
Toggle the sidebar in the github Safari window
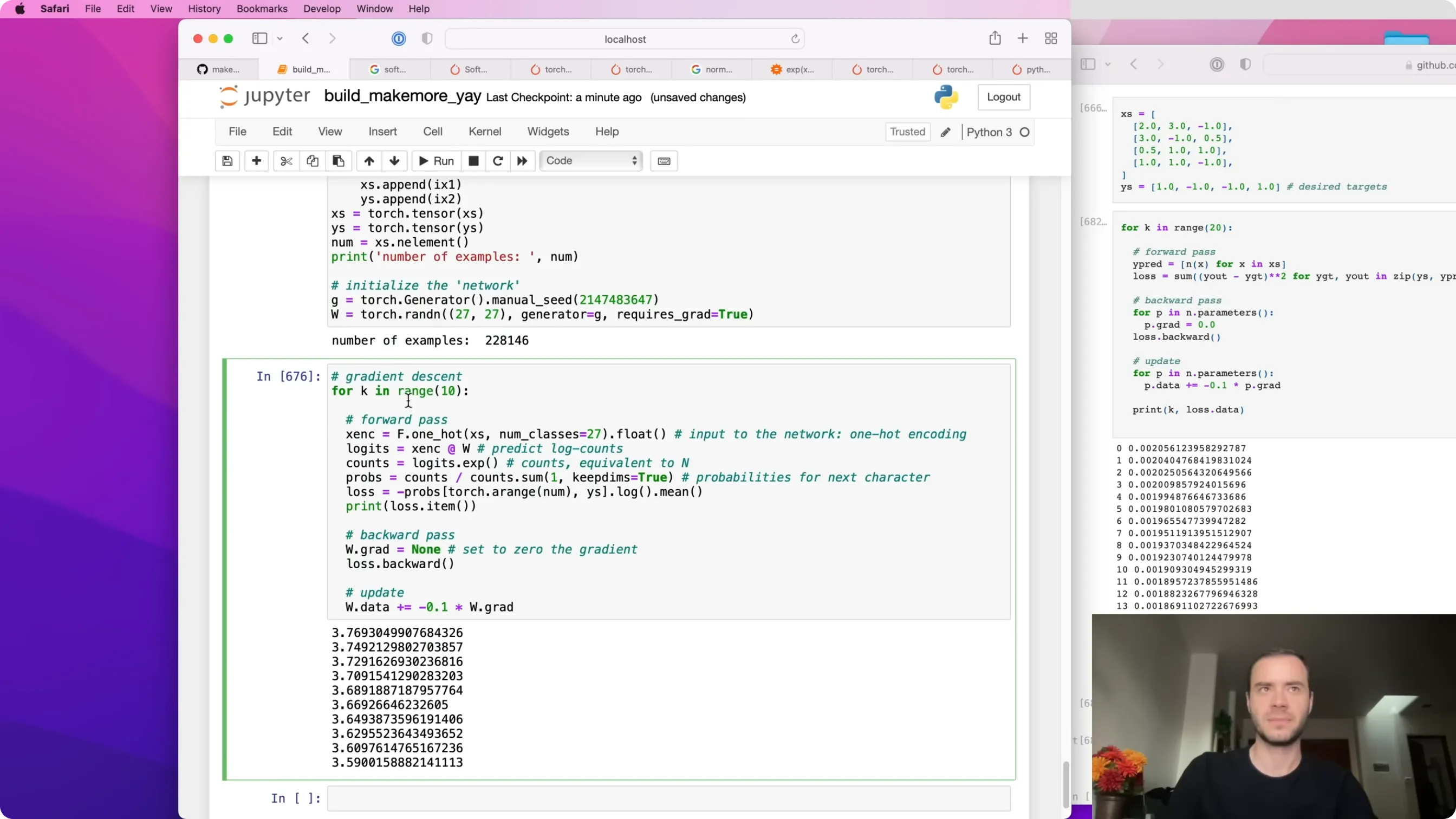pos(1088,64)
